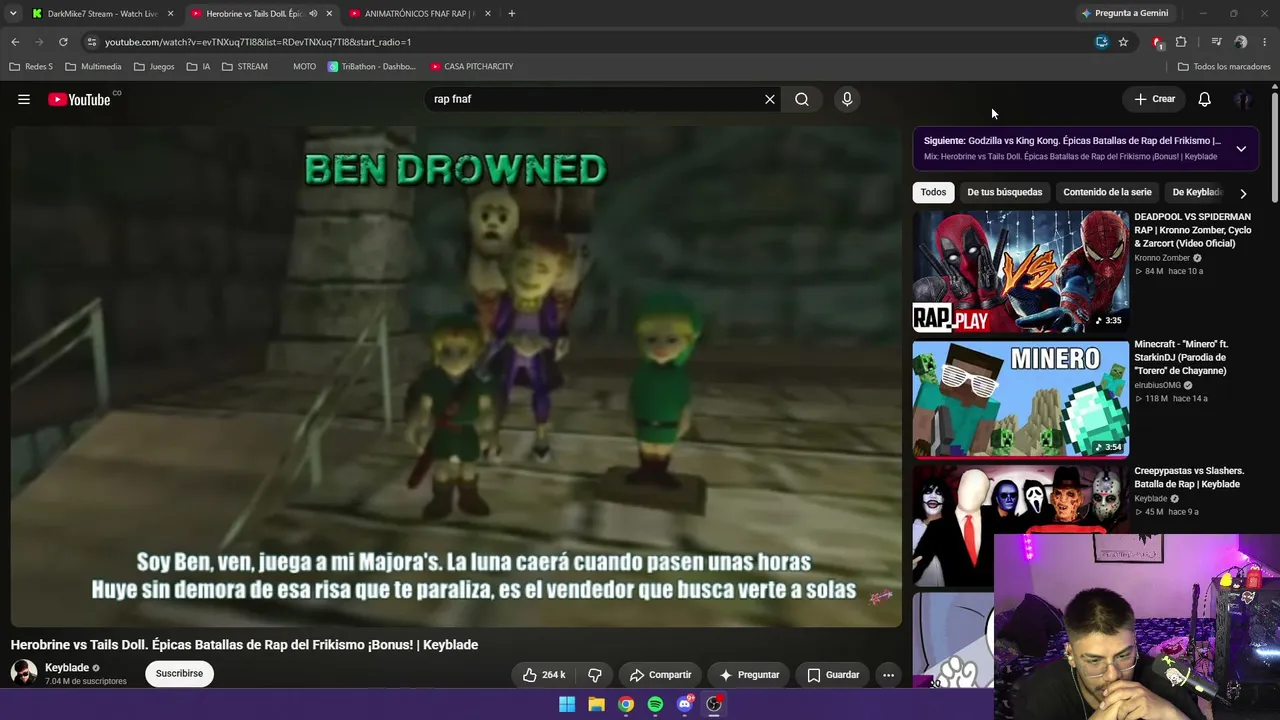Open the CASA PITCHARCITY bookmark
1280x720 pixels.
tap(472, 67)
